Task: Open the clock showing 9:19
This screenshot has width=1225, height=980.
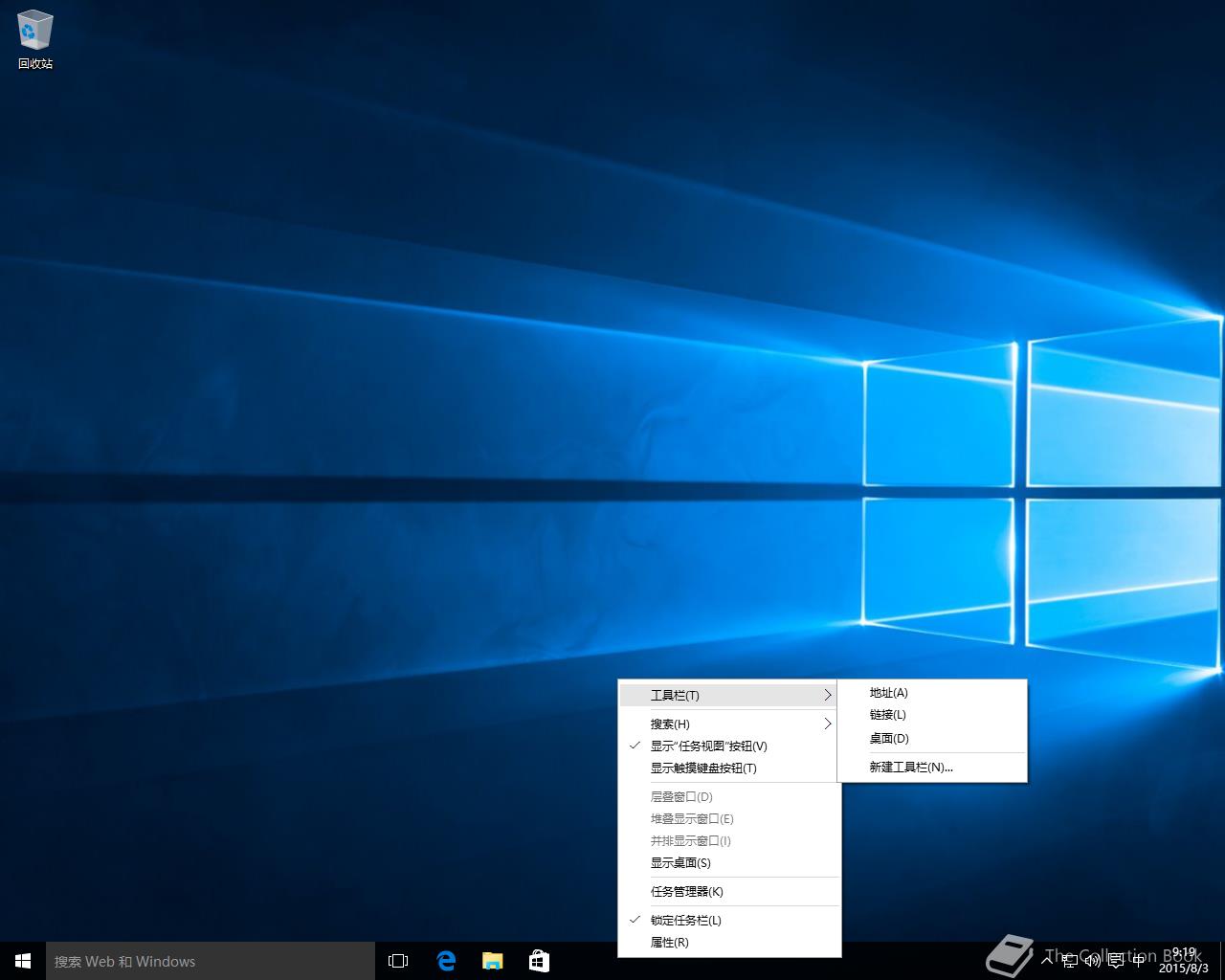Action: (1184, 961)
